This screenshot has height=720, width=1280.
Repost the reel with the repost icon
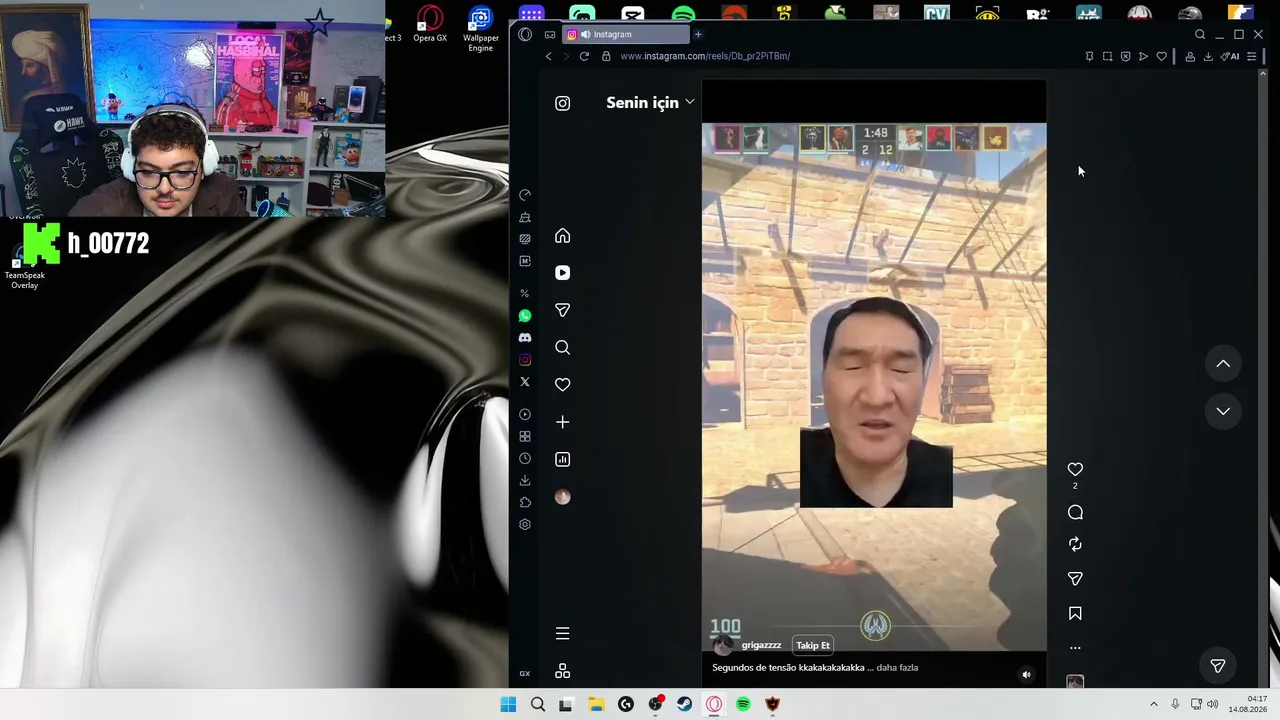1075,544
